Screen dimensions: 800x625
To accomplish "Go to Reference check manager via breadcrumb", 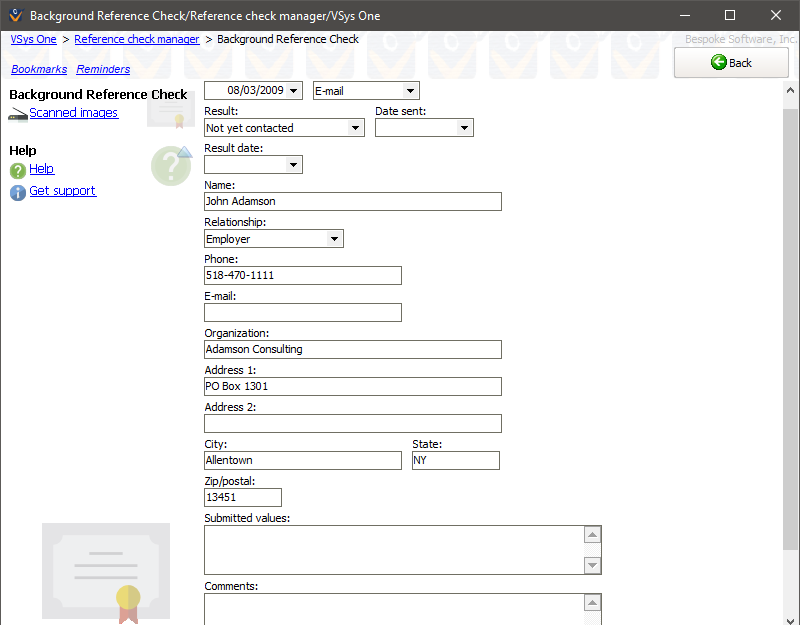I will [136, 39].
